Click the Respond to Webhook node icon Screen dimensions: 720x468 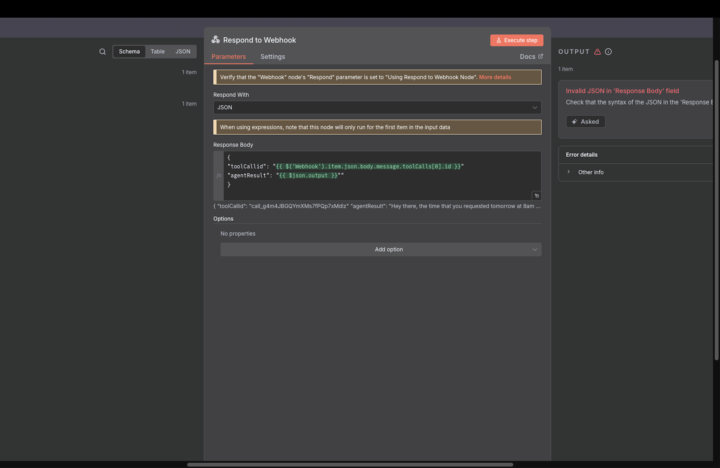[x=215, y=39]
